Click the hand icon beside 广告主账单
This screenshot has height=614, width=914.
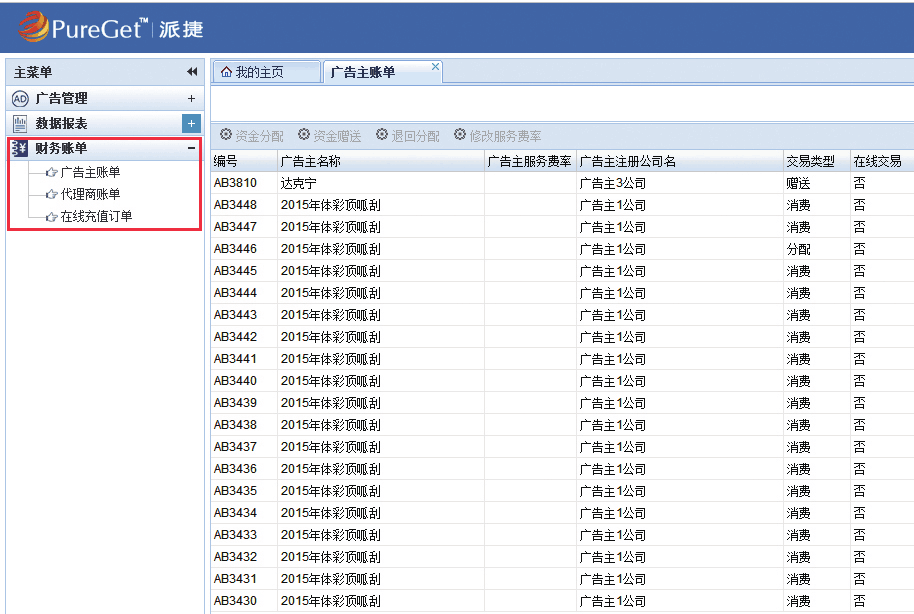[51, 173]
